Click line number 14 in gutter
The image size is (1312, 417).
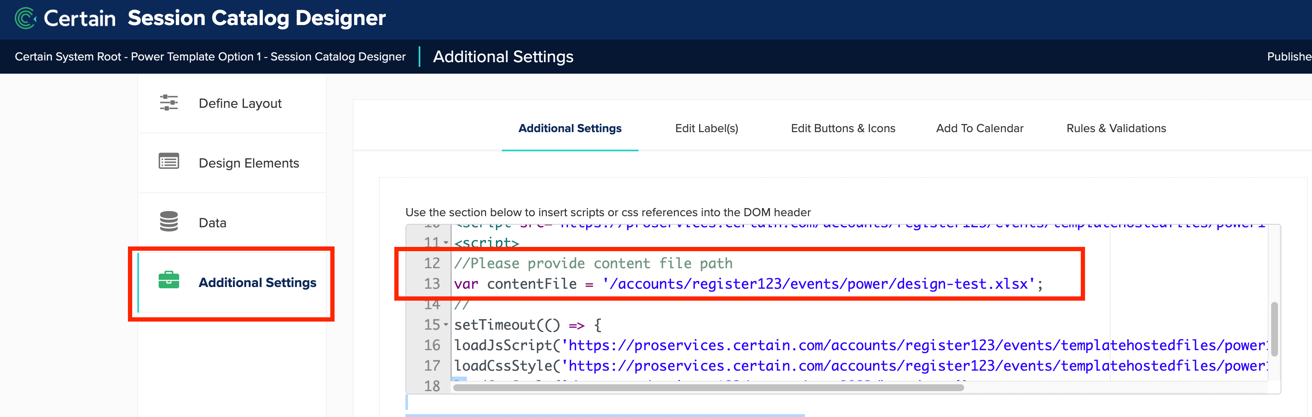431,305
